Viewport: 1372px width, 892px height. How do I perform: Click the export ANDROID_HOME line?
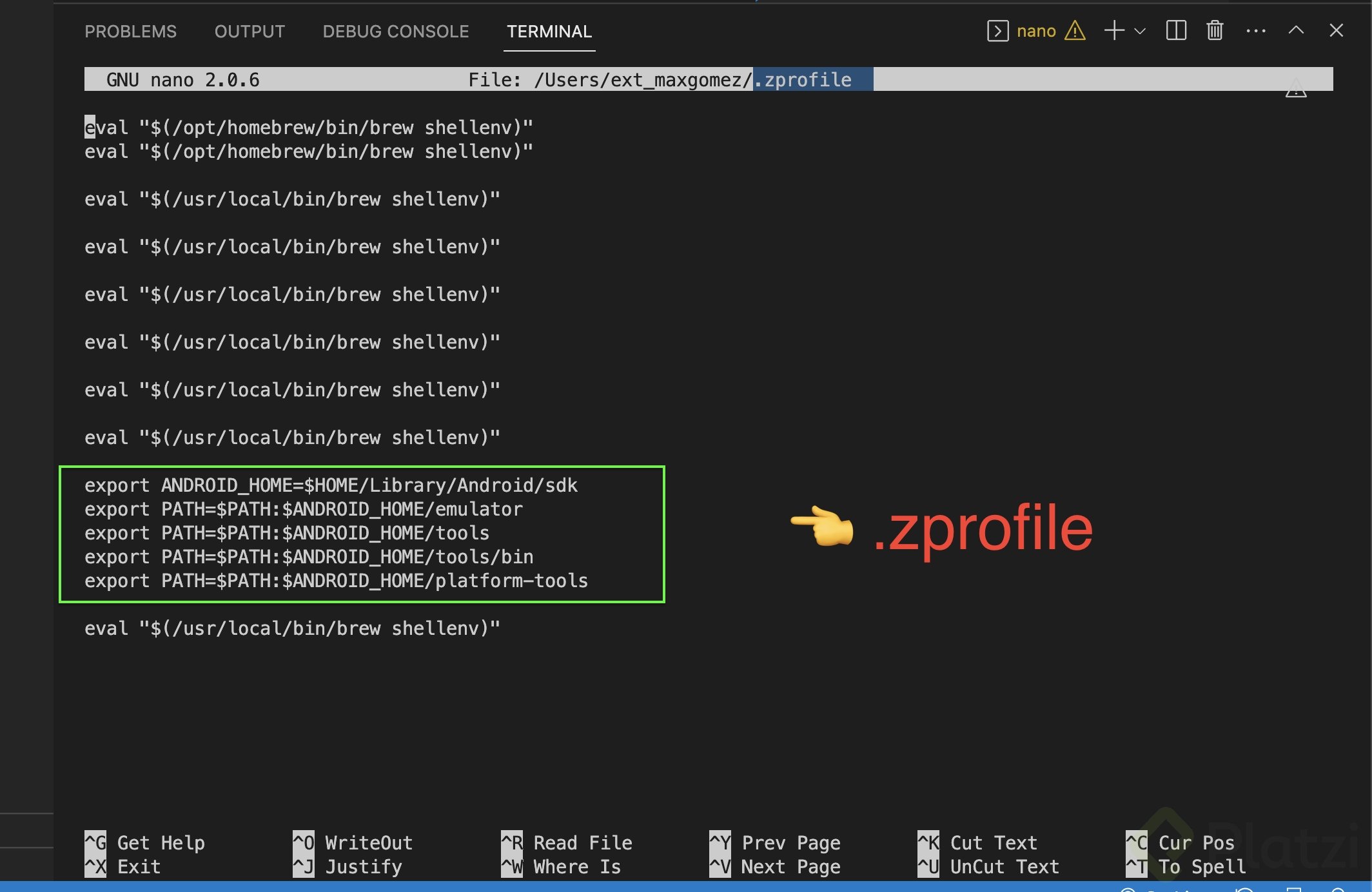[x=331, y=485]
